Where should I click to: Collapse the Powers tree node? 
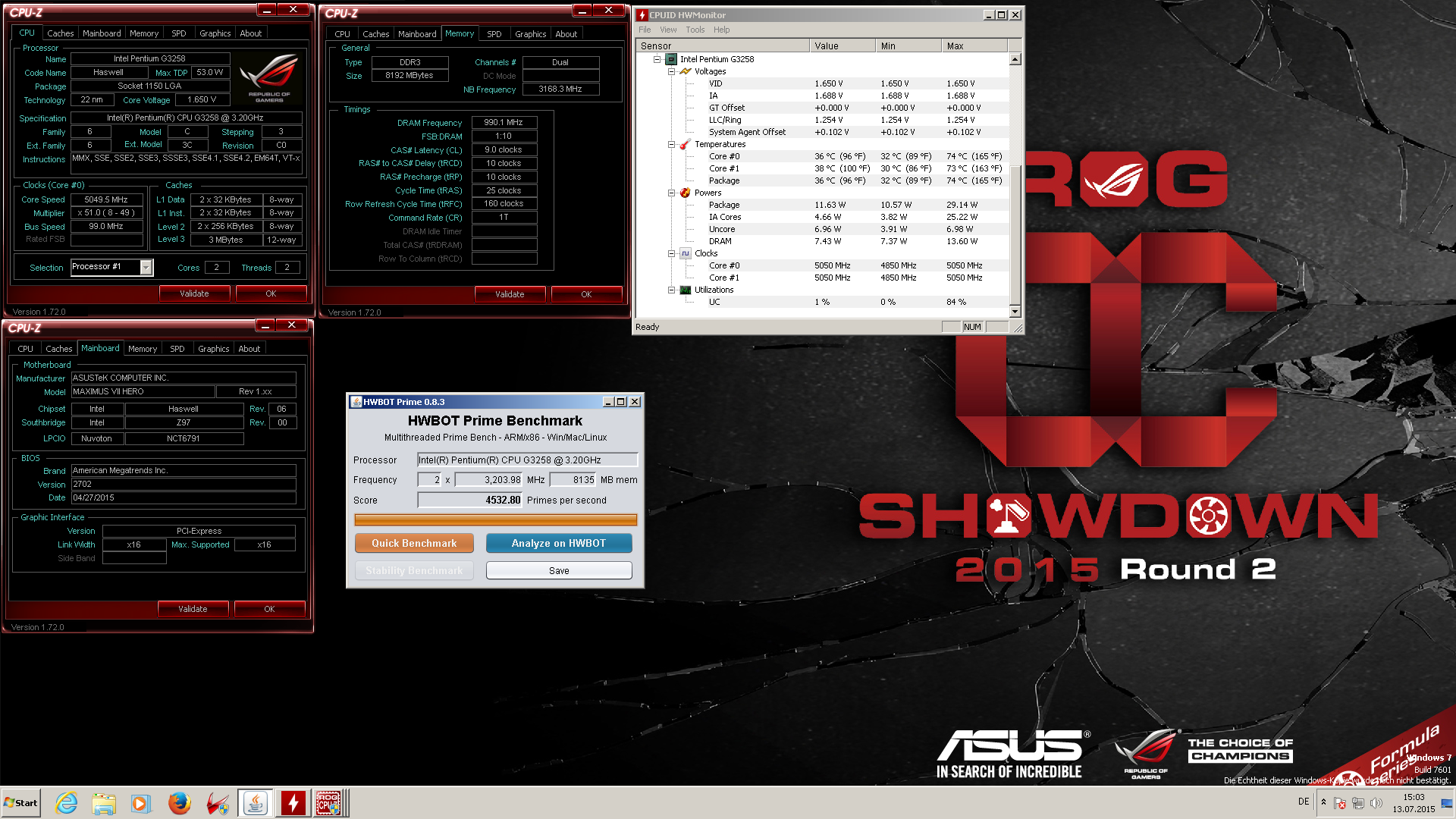pos(671,193)
